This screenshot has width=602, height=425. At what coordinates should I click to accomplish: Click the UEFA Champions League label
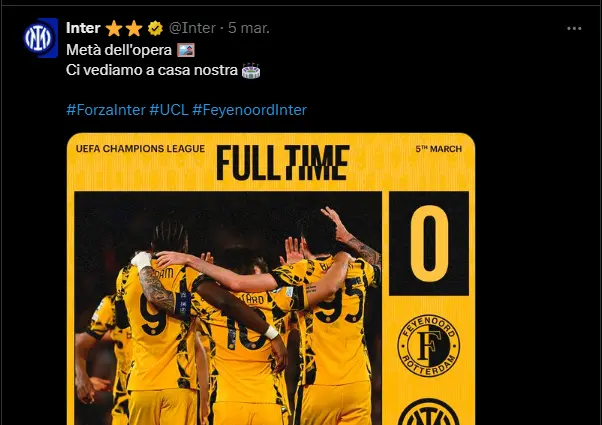(141, 149)
